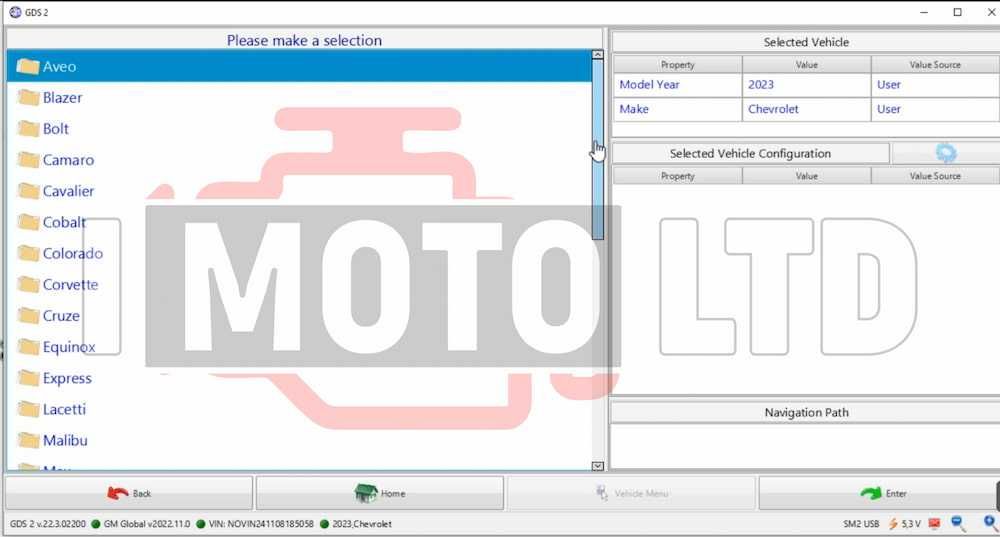The height and width of the screenshot is (537, 1000).
Task: Select the Blazer model name
Action: click(x=62, y=98)
